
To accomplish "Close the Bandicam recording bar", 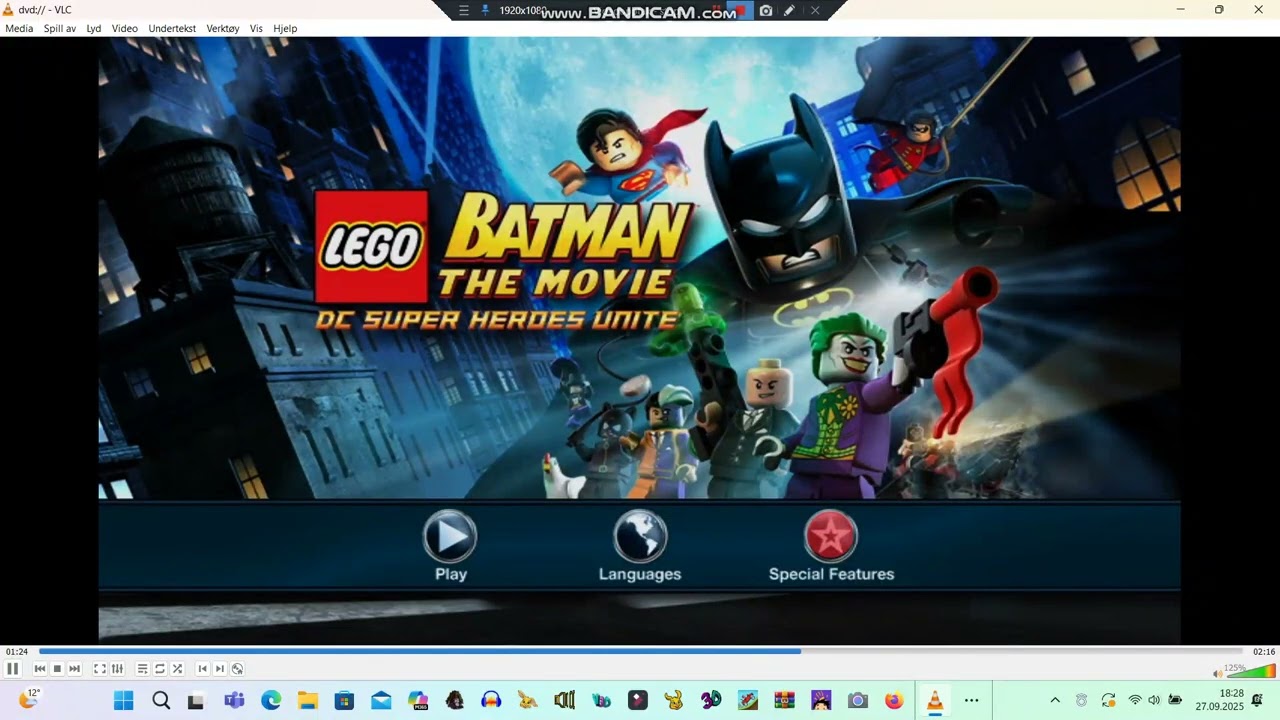I will [x=815, y=10].
